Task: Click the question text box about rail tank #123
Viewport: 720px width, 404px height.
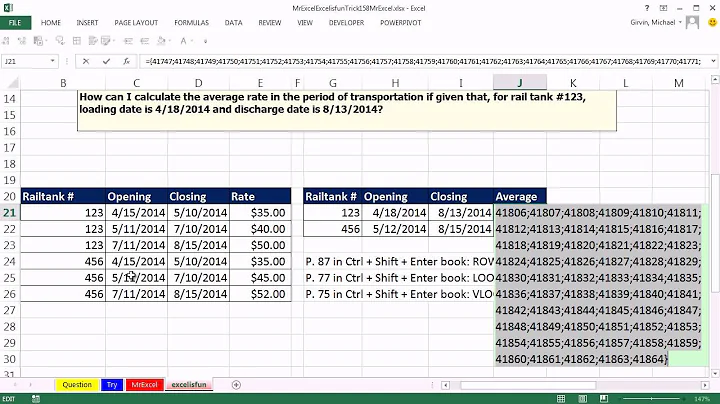Action: (347, 110)
